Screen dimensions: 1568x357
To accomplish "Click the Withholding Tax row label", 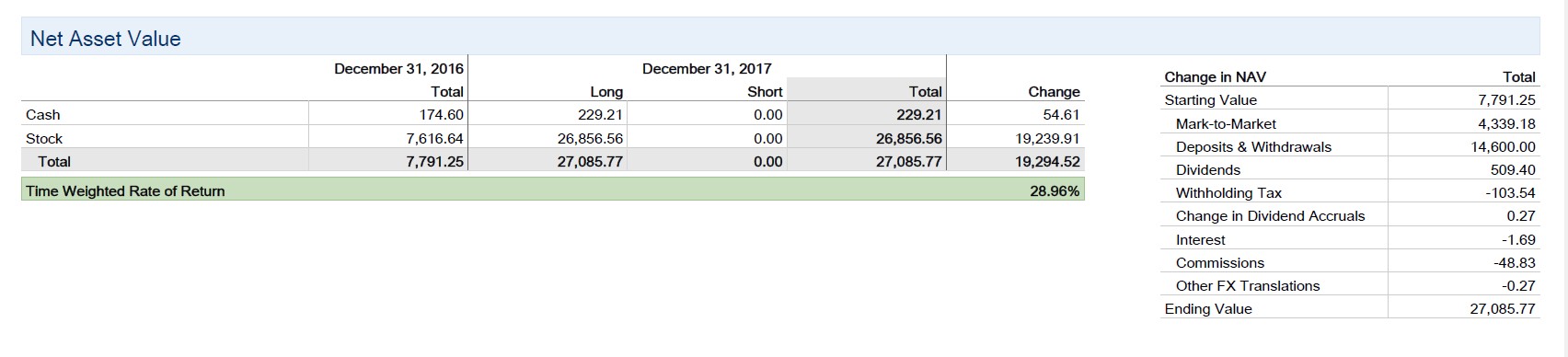I will click(x=1228, y=192).
